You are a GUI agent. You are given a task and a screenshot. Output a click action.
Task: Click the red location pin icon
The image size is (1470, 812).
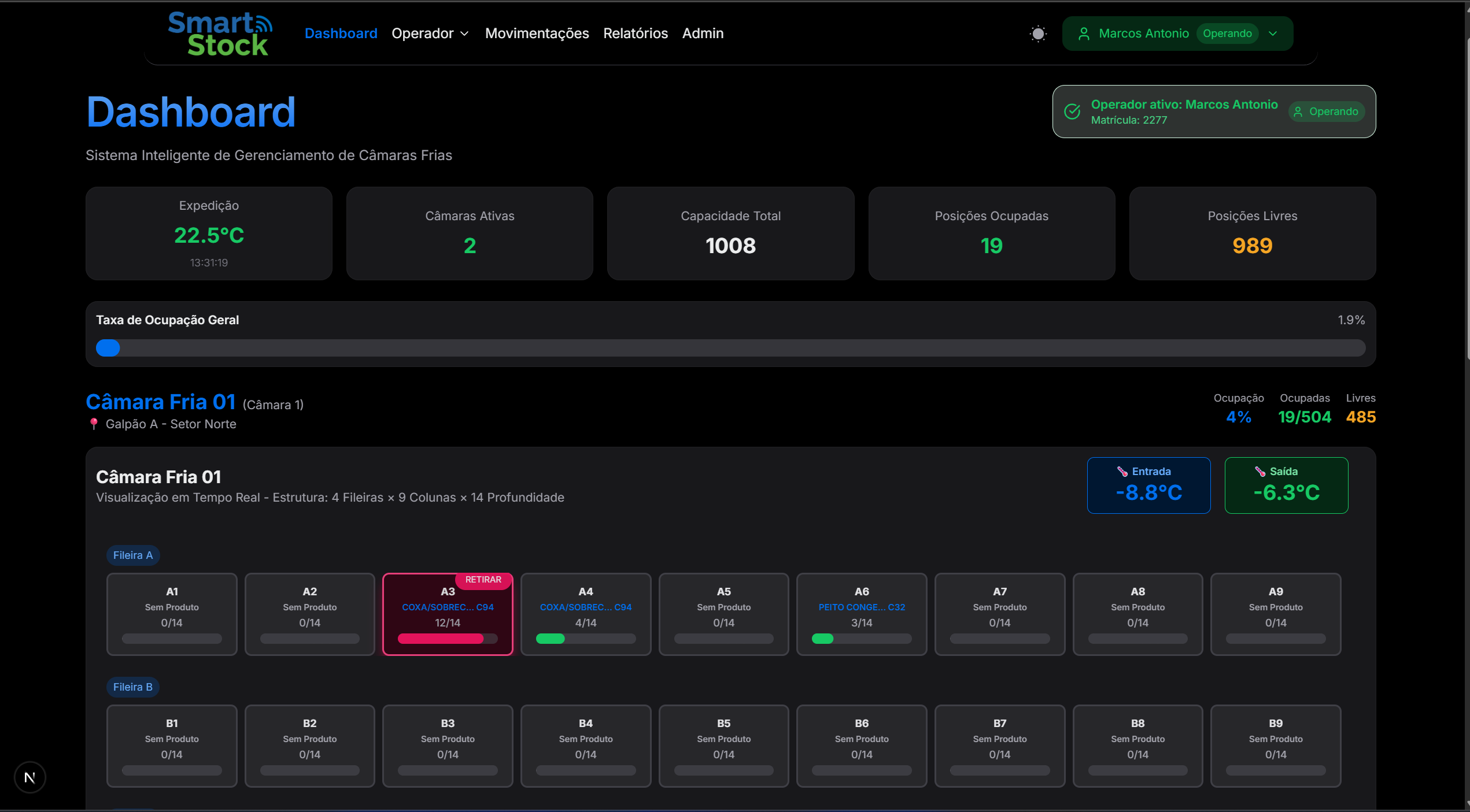[x=94, y=424]
